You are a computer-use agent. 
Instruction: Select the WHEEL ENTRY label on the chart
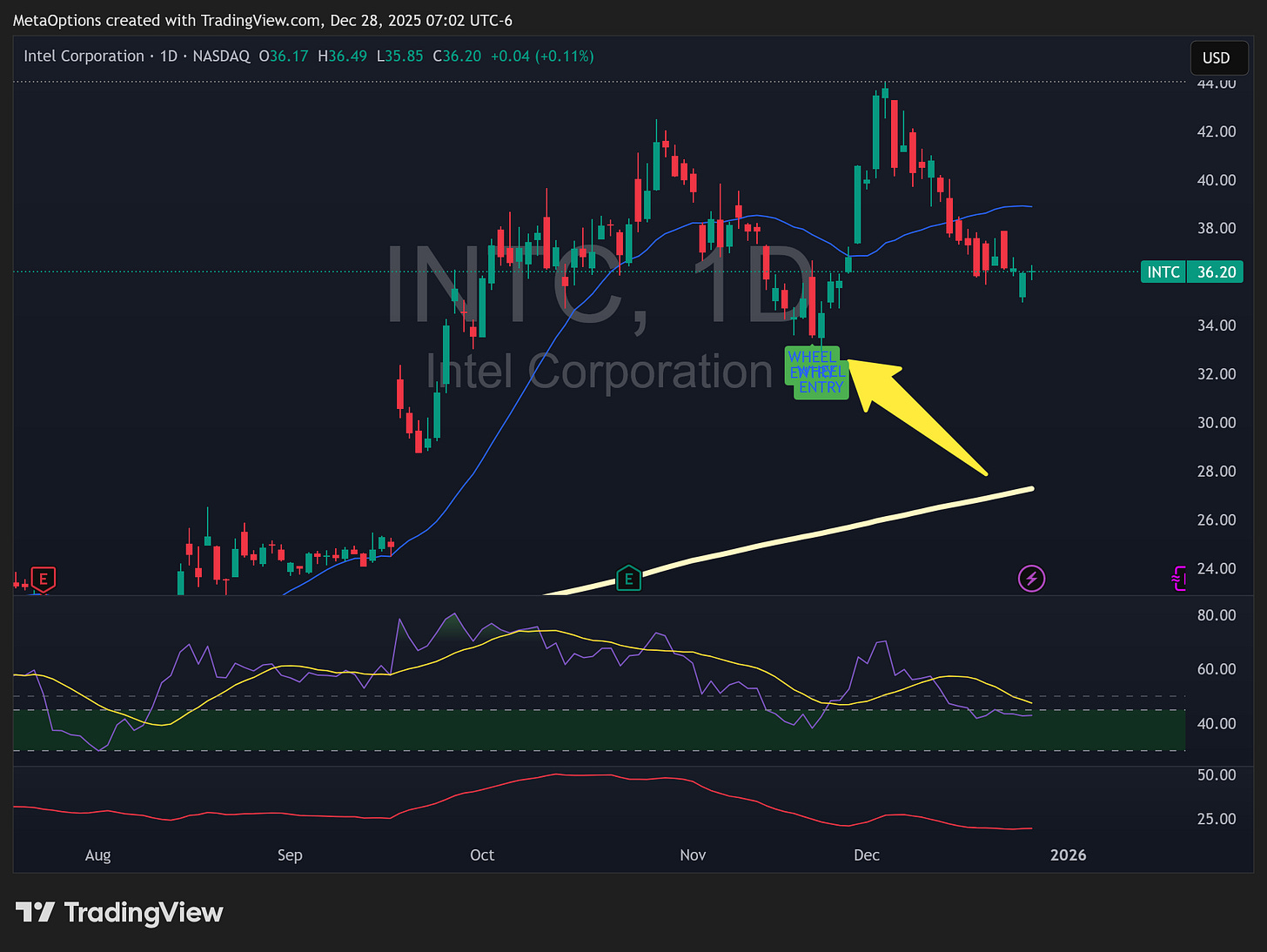coord(818,371)
